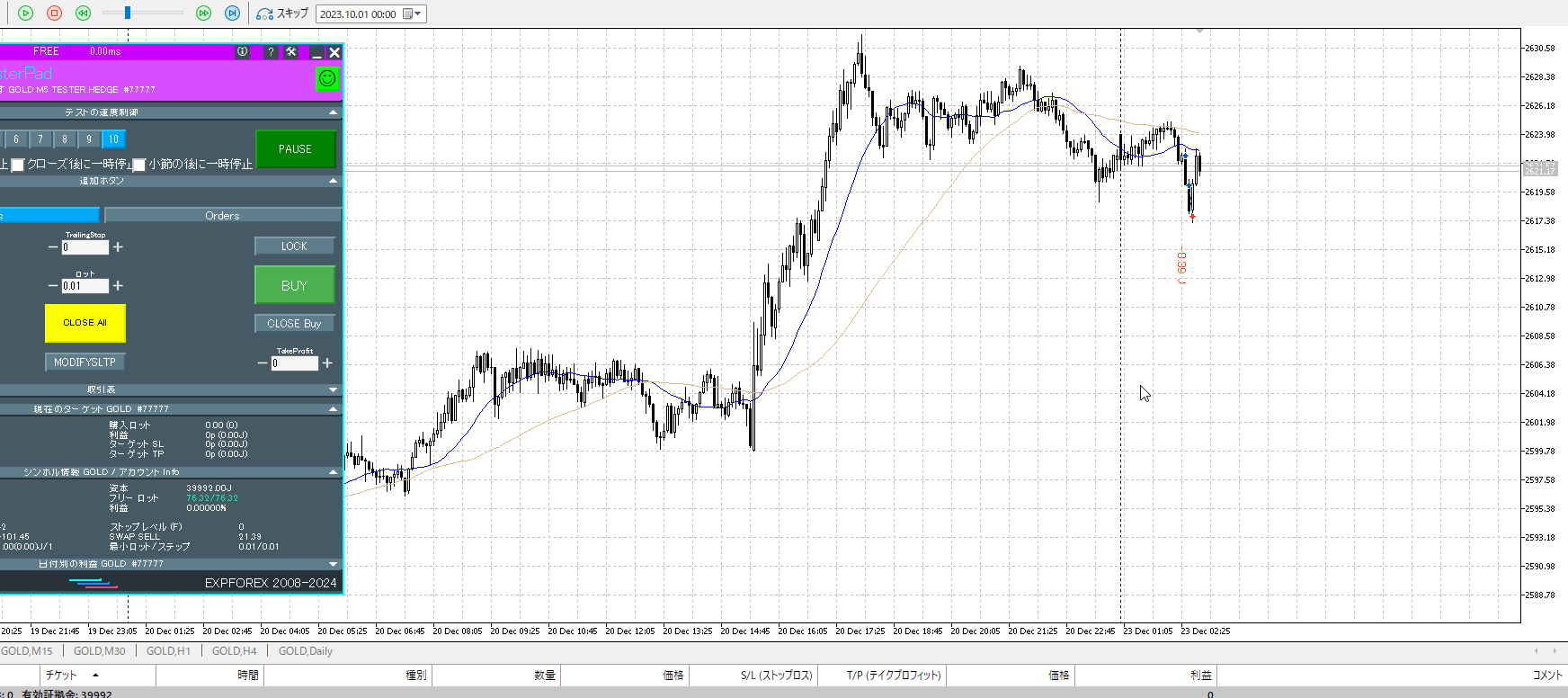The width and height of the screenshot is (1568, 698).
Task: Expand the 取引表 section
Action: 333,389
